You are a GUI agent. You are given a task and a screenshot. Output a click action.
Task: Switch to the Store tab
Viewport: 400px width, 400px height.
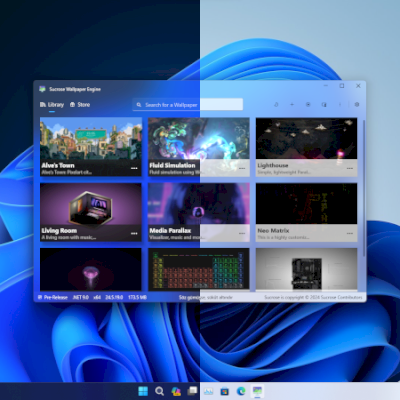coord(80,105)
